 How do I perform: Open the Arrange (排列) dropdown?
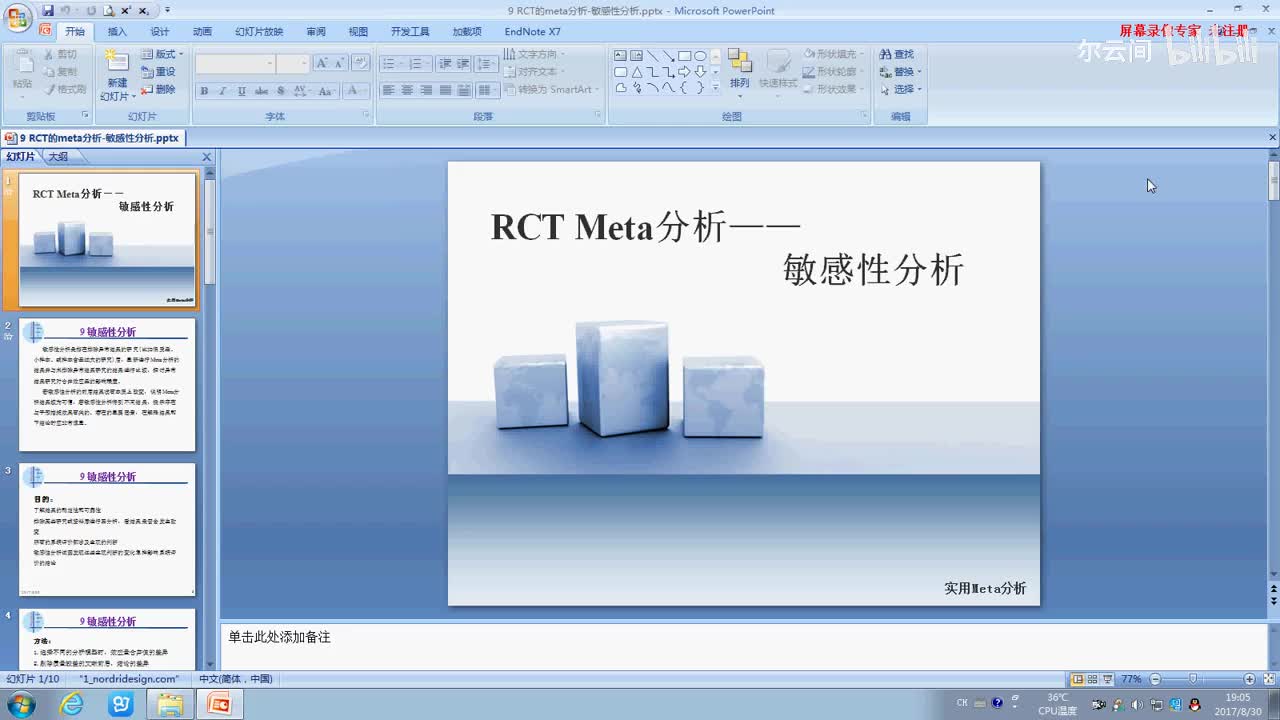point(740,71)
